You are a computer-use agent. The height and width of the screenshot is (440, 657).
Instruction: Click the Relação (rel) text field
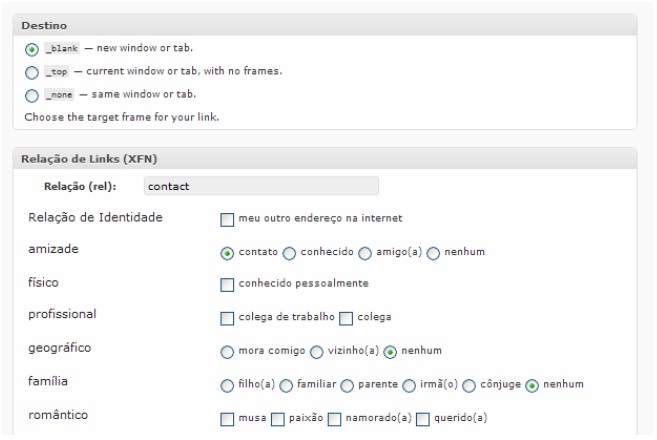tap(261, 186)
